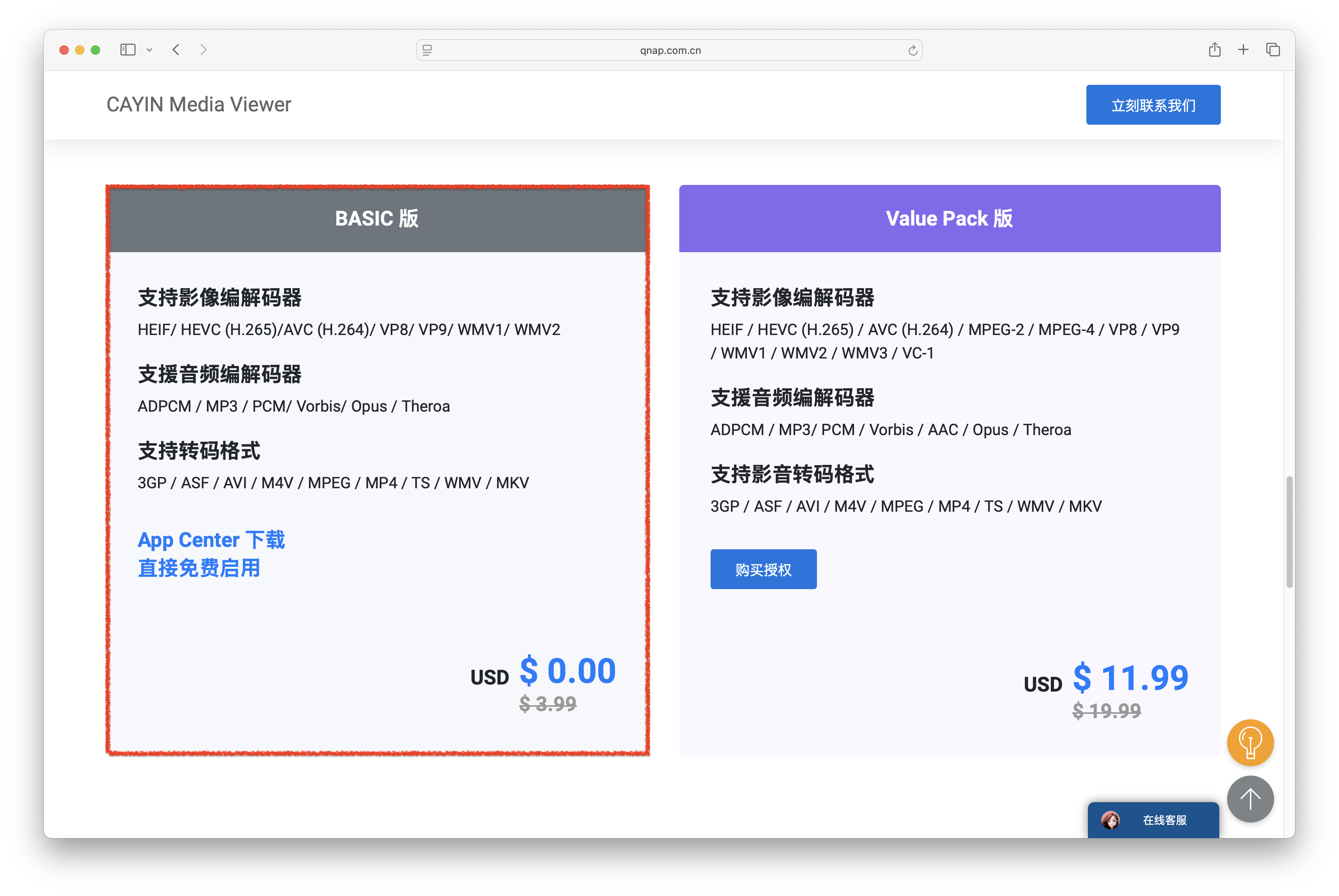Click the BASIC 版 header
Screen dimensions: 1339x896
point(377,218)
